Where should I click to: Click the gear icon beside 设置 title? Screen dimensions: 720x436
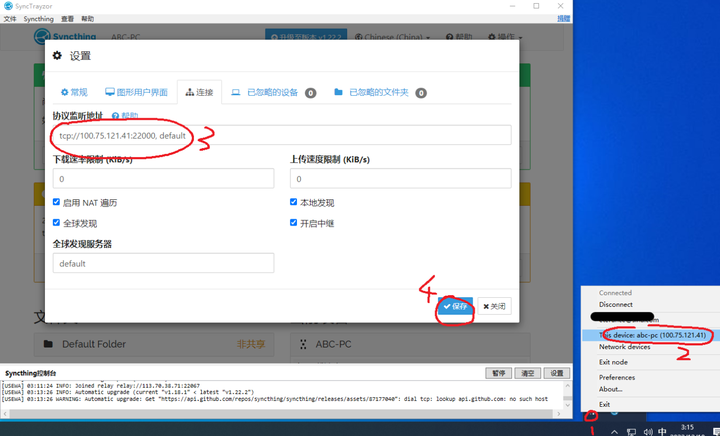point(57,56)
